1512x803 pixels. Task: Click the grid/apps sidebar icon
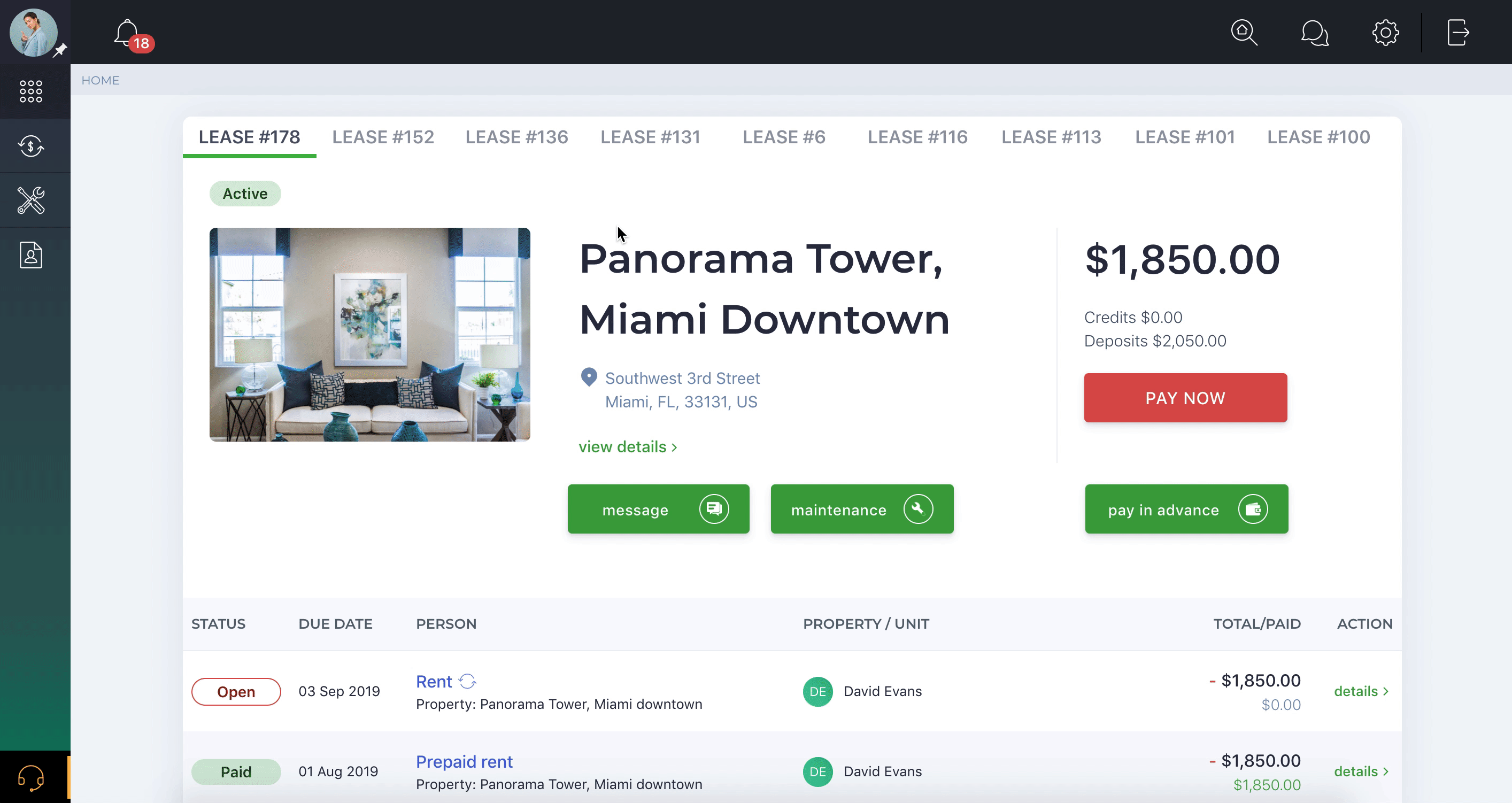(31, 91)
